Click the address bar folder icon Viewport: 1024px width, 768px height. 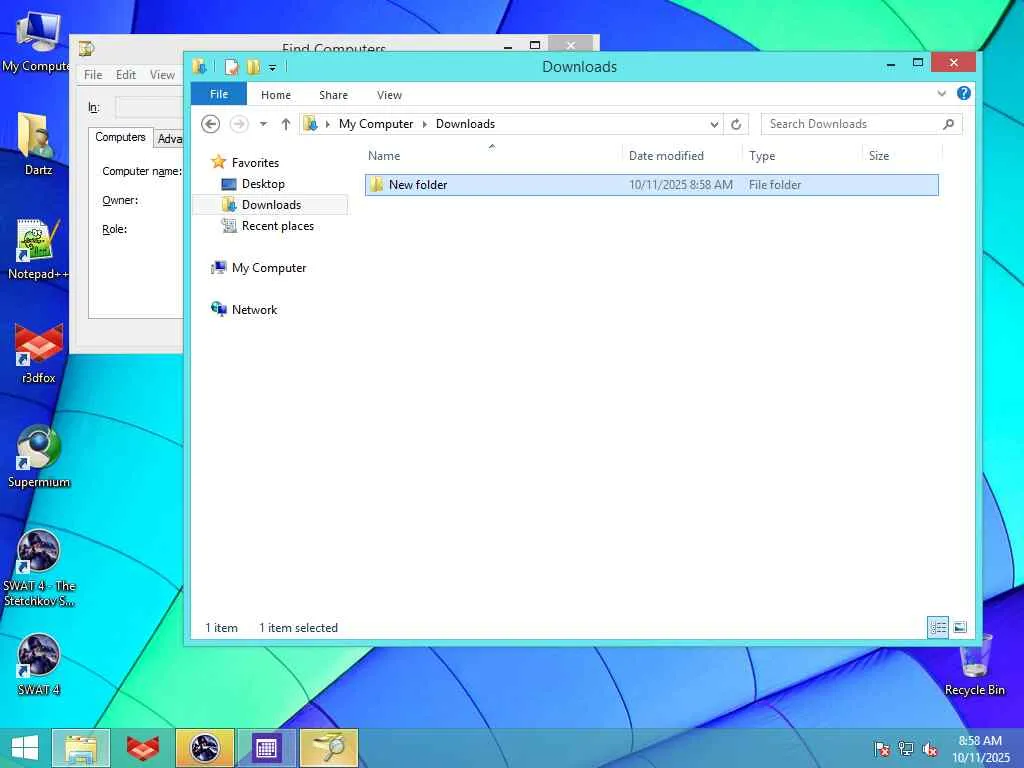[x=312, y=124]
